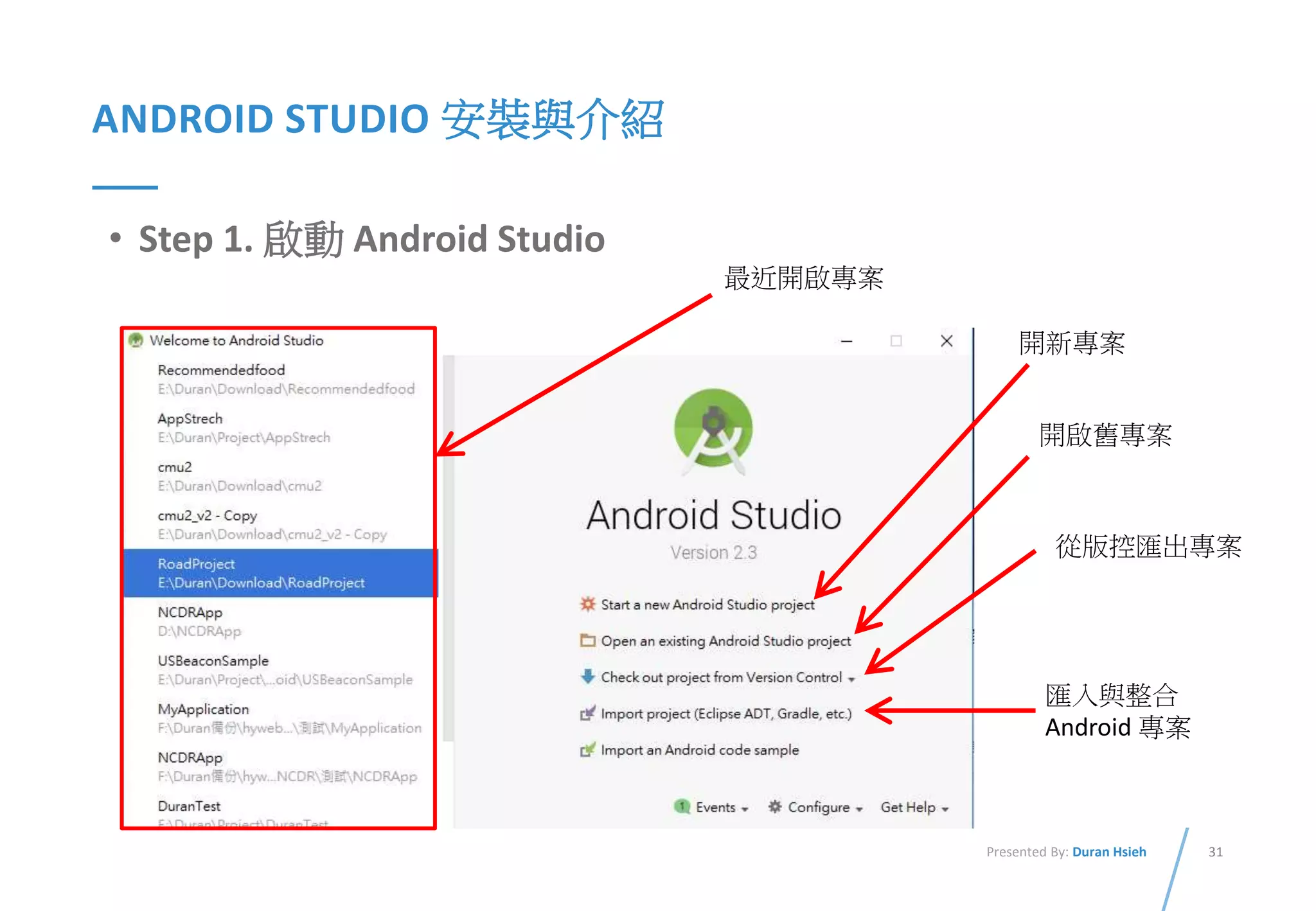Viewport: 1316px width, 911px height.
Task: Click the version control download arrow icon
Action: [x=588, y=677]
